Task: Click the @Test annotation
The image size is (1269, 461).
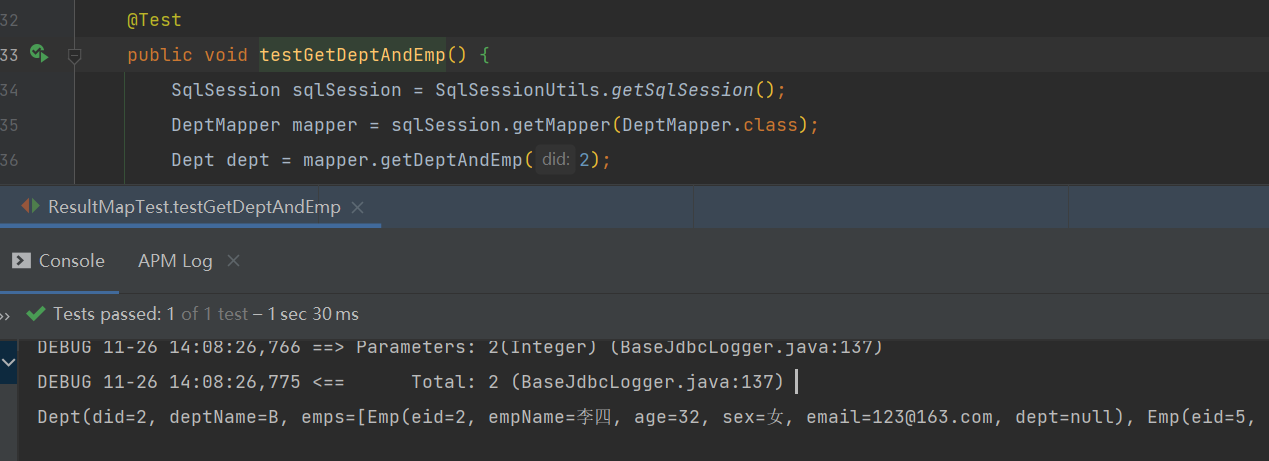Action: coord(154,19)
